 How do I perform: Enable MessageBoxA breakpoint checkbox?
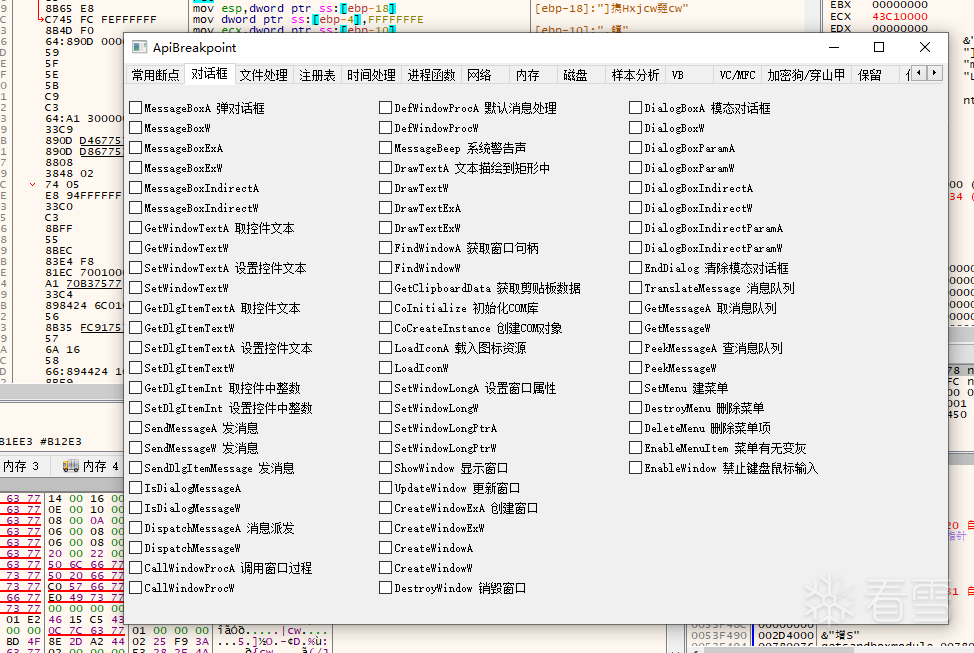pos(135,107)
